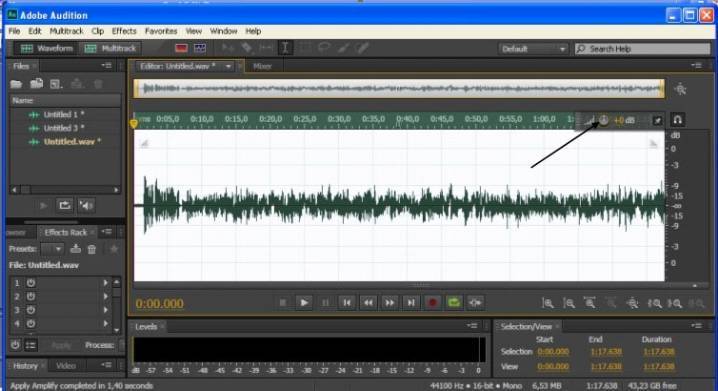Switch to the Mixer tab
Image resolution: width=718 pixels, height=391 pixels.
pos(262,66)
